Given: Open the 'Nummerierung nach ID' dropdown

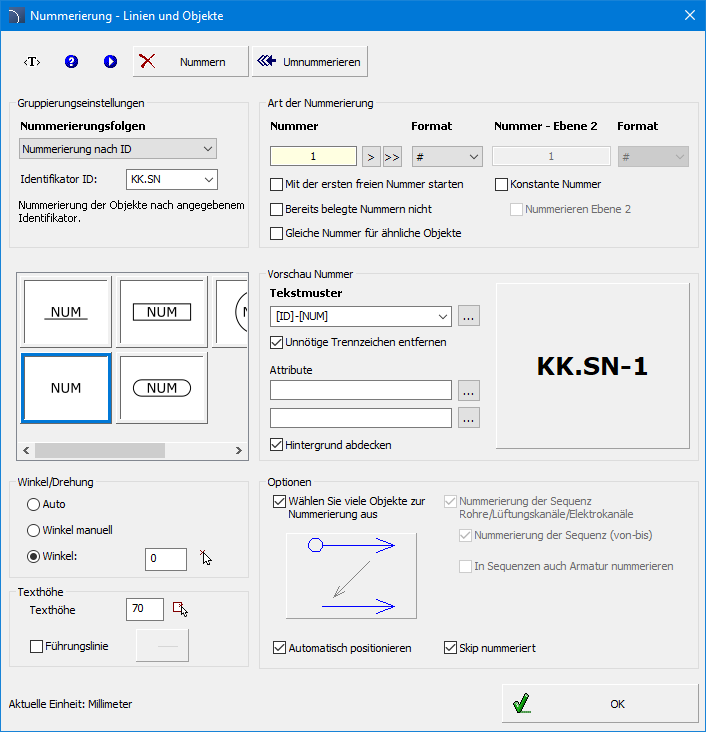Looking at the screenshot, I should tap(119, 149).
